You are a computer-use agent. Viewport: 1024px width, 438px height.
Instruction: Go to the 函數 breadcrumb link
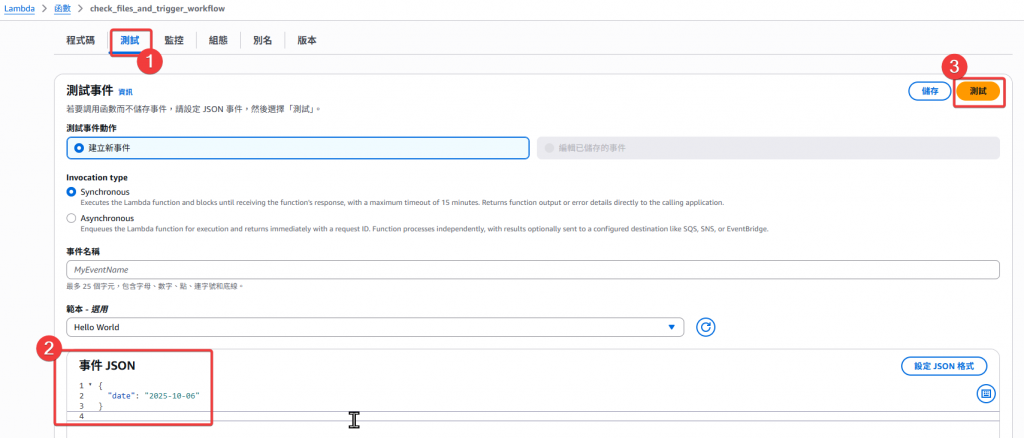tap(62, 8)
